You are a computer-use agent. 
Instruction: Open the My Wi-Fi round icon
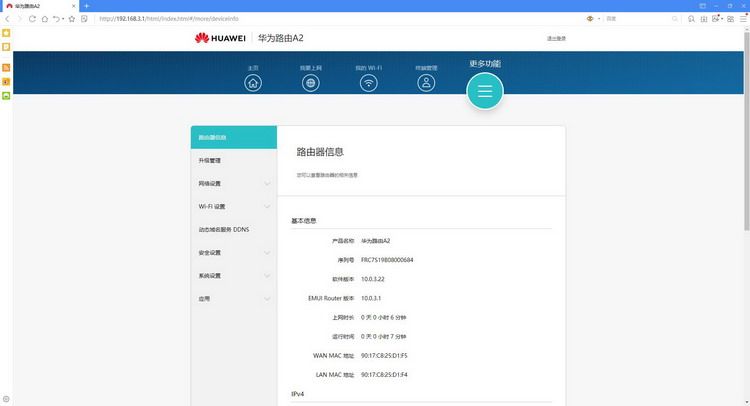(369, 83)
